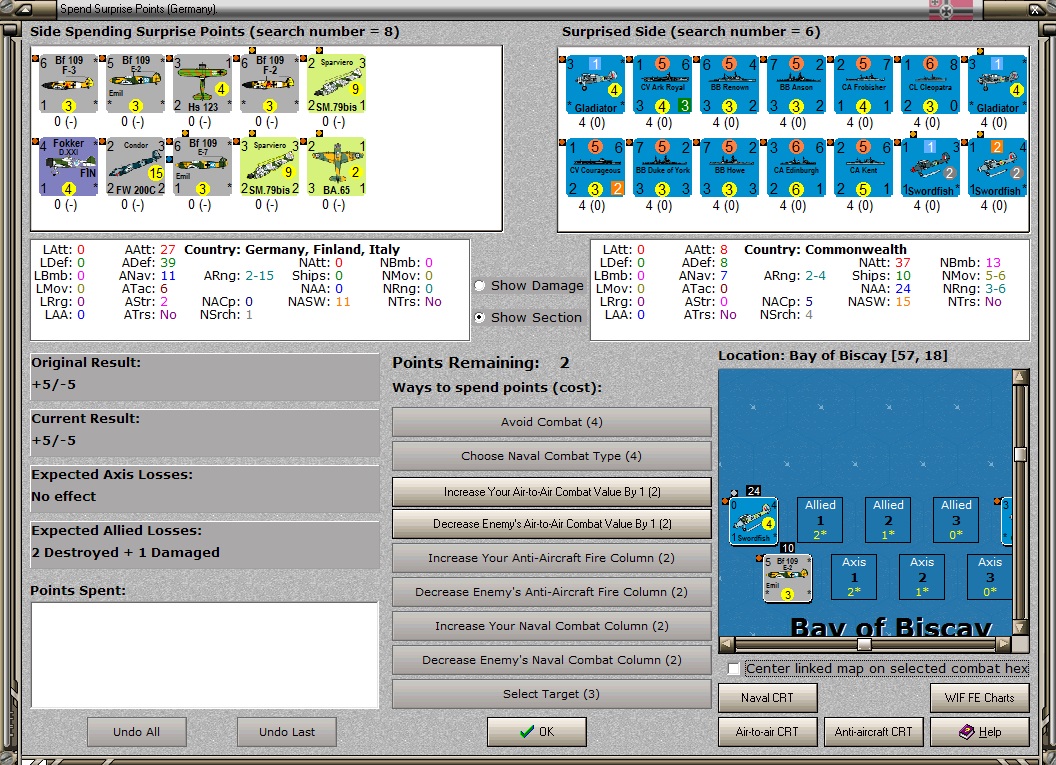Click the map scroll down arrow

(1020, 628)
